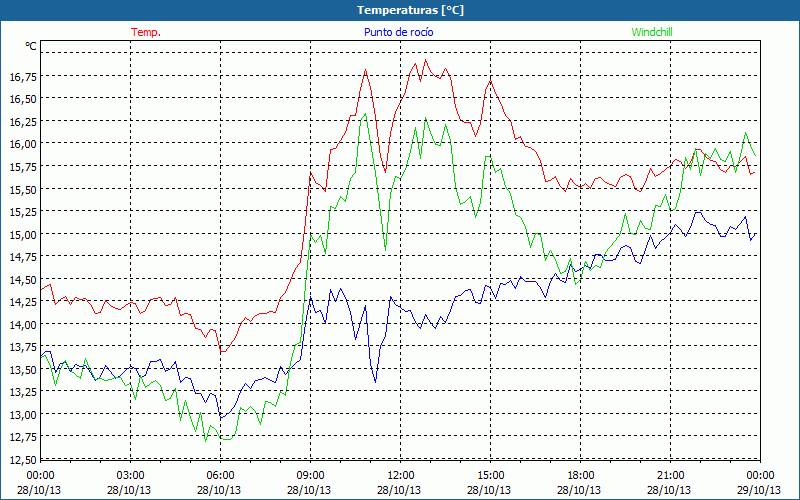The height and width of the screenshot is (500, 800).
Task: Click the 15:00 time axis label
Action: pos(490,476)
